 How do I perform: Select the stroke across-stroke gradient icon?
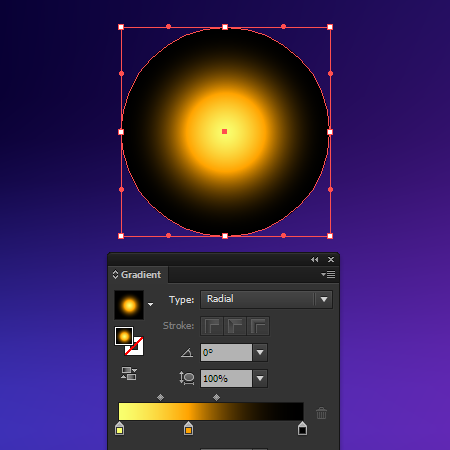pos(258,326)
